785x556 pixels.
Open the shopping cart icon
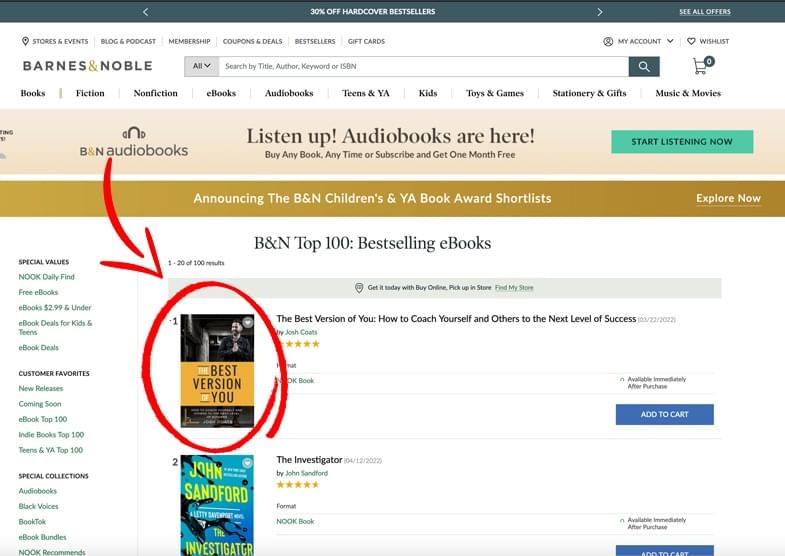[x=702, y=66]
